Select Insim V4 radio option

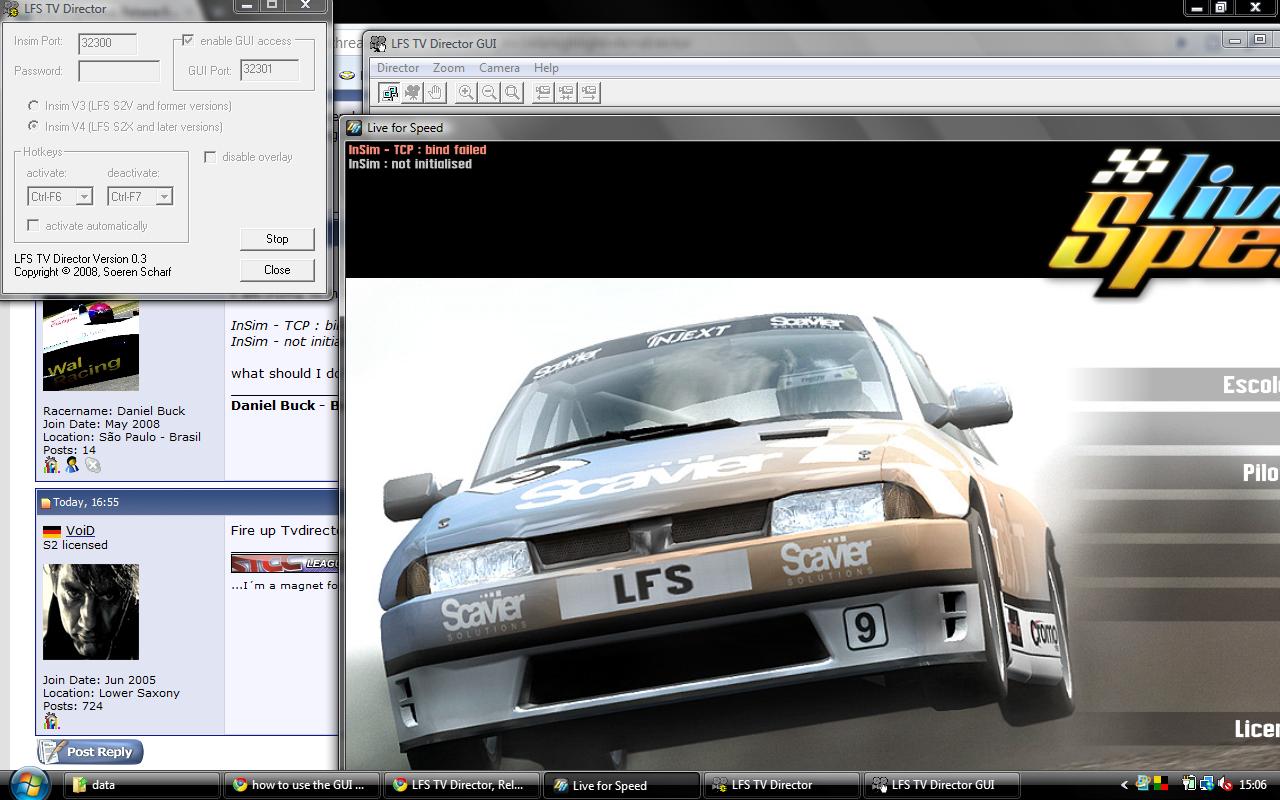[x=34, y=127]
